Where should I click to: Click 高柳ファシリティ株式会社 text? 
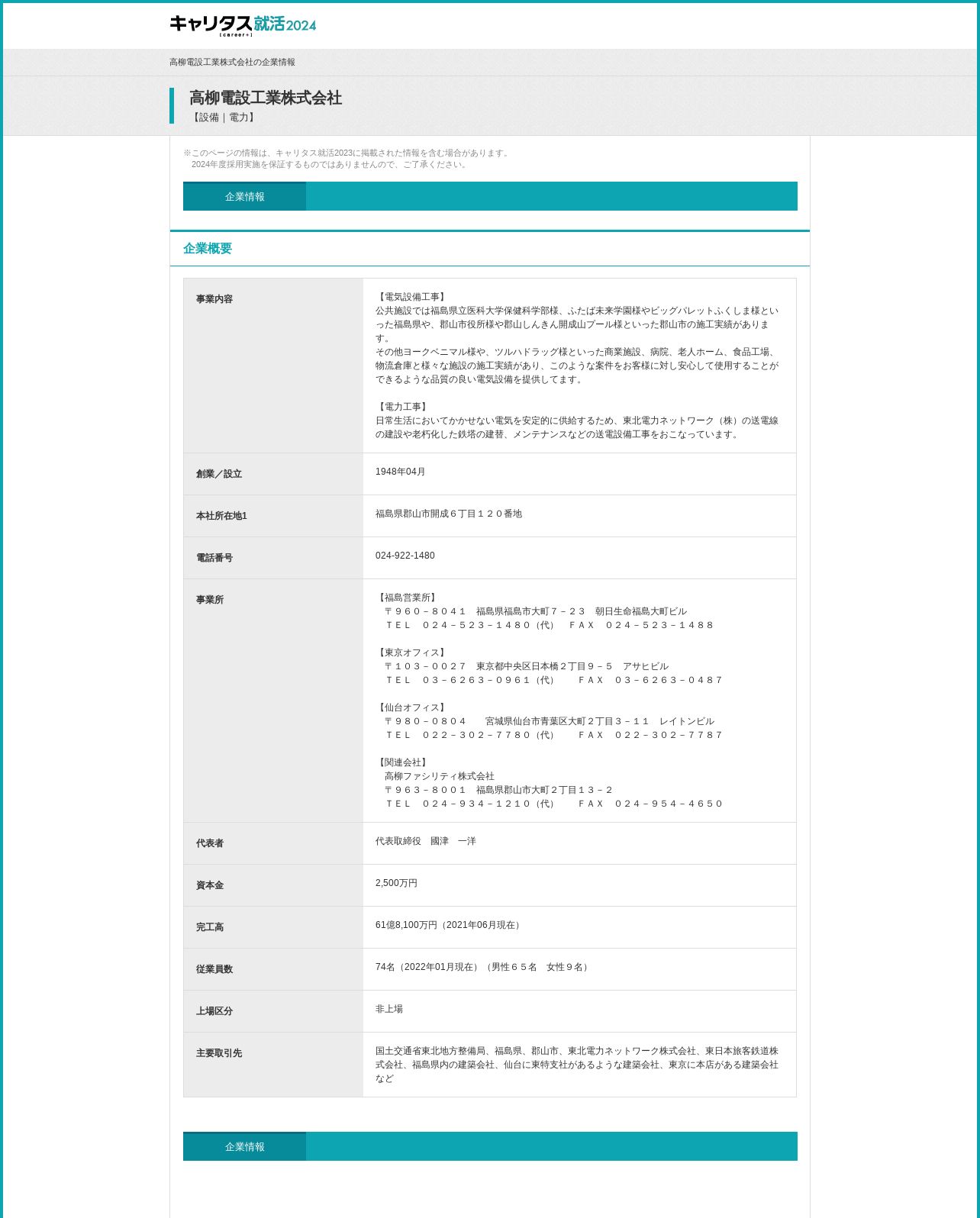[440, 776]
